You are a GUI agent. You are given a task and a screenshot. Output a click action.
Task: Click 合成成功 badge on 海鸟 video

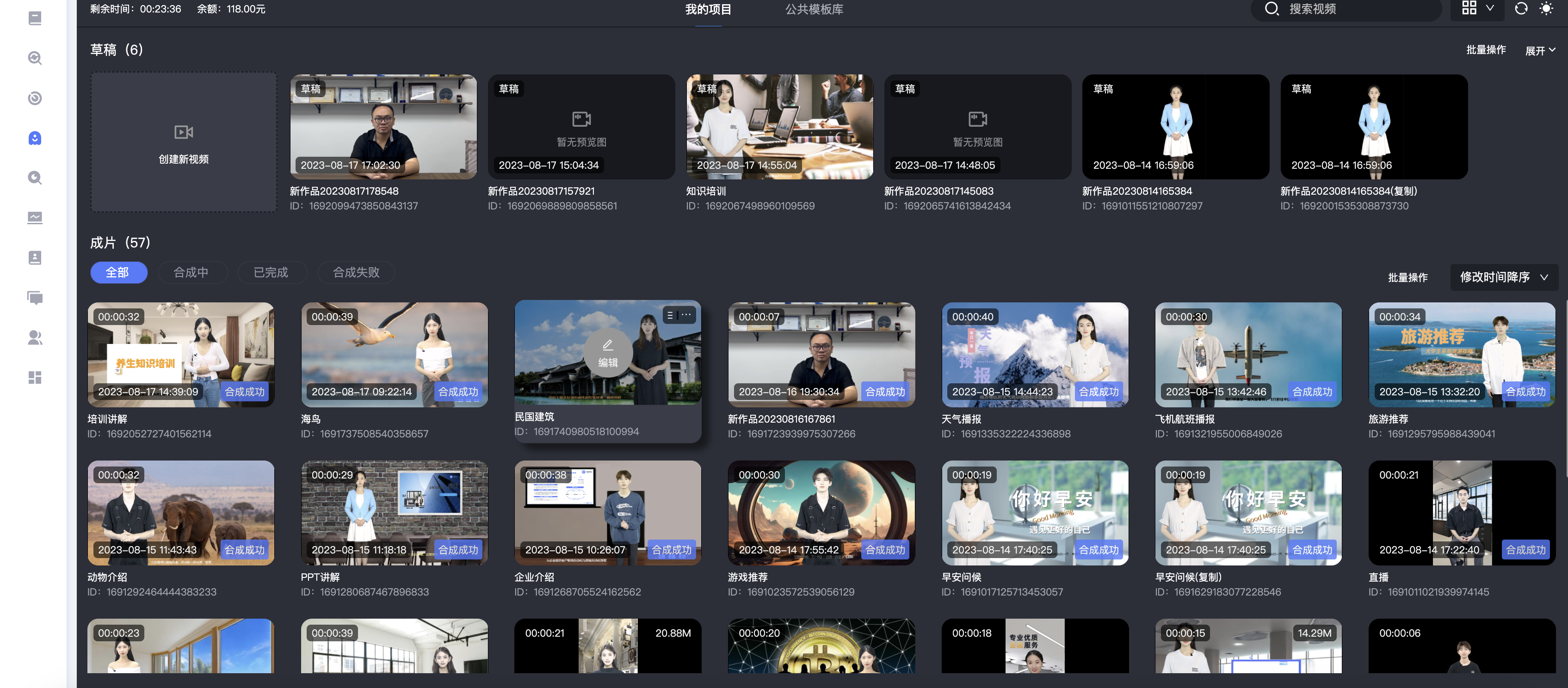pyautogui.click(x=458, y=392)
